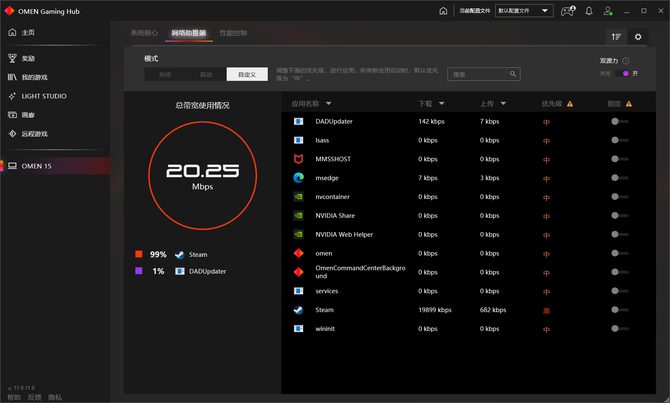Click the warning triangle next to 优先级

570,104
